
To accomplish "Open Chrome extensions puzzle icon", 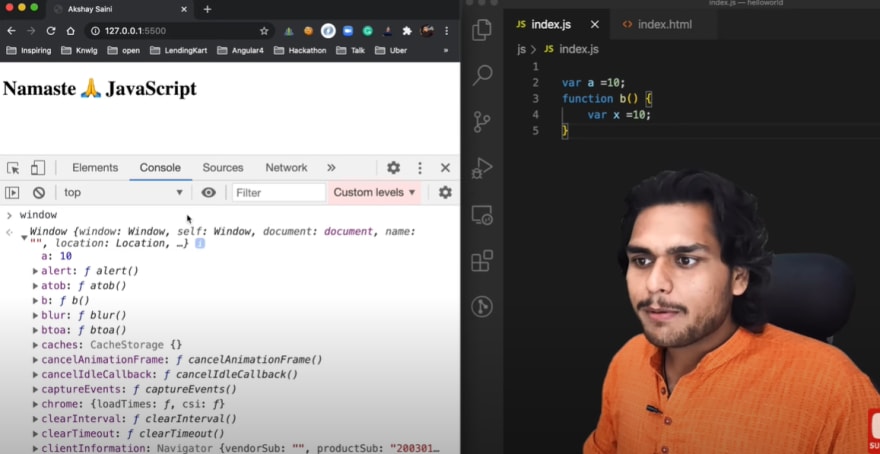I will pos(407,31).
